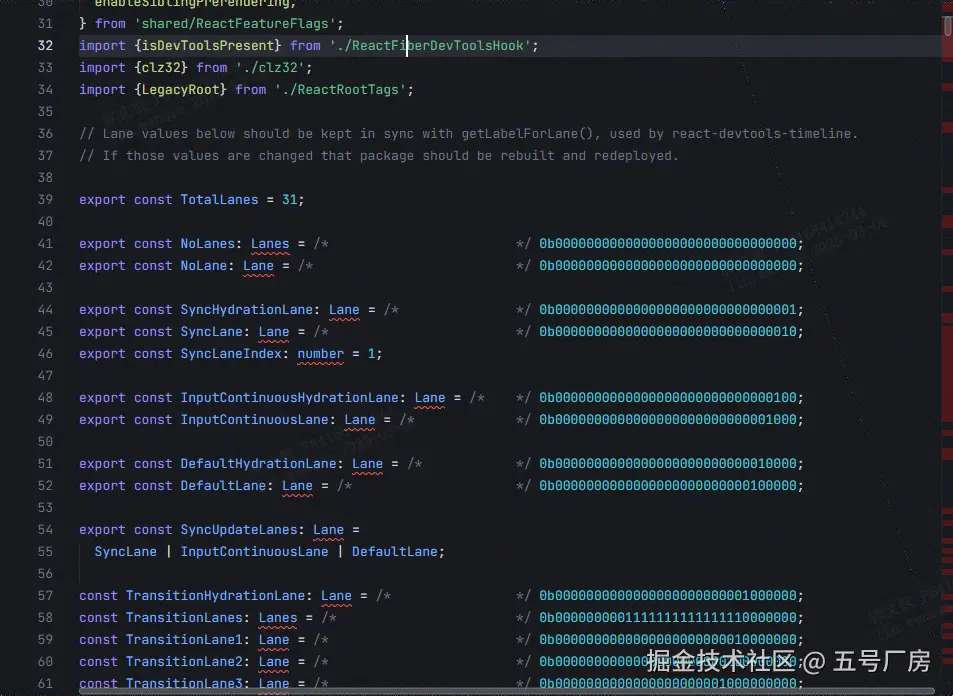Viewport: 953px width, 696px height.
Task: Click clz32 identifier inside braces
Action: coord(161,67)
